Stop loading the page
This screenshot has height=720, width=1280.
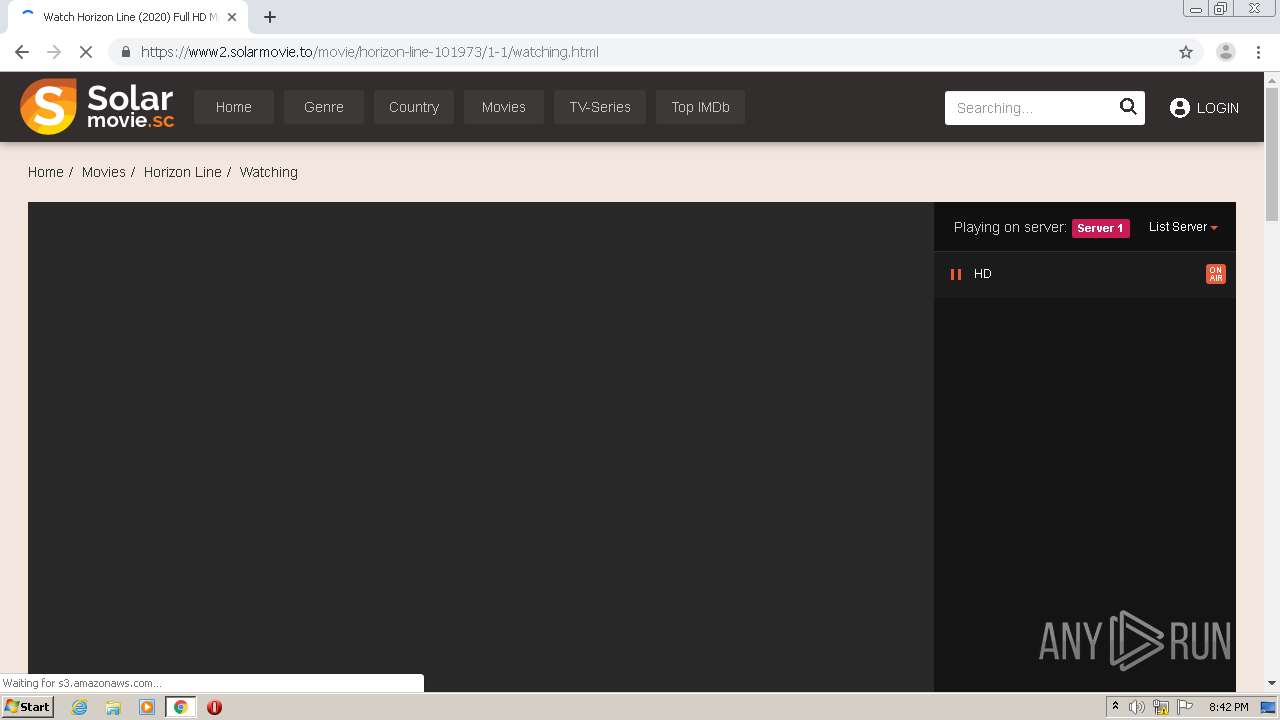click(86, 52)
